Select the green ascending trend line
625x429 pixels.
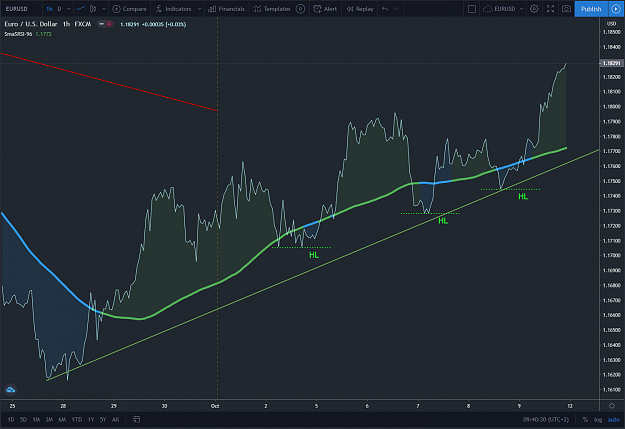point(323,265)
